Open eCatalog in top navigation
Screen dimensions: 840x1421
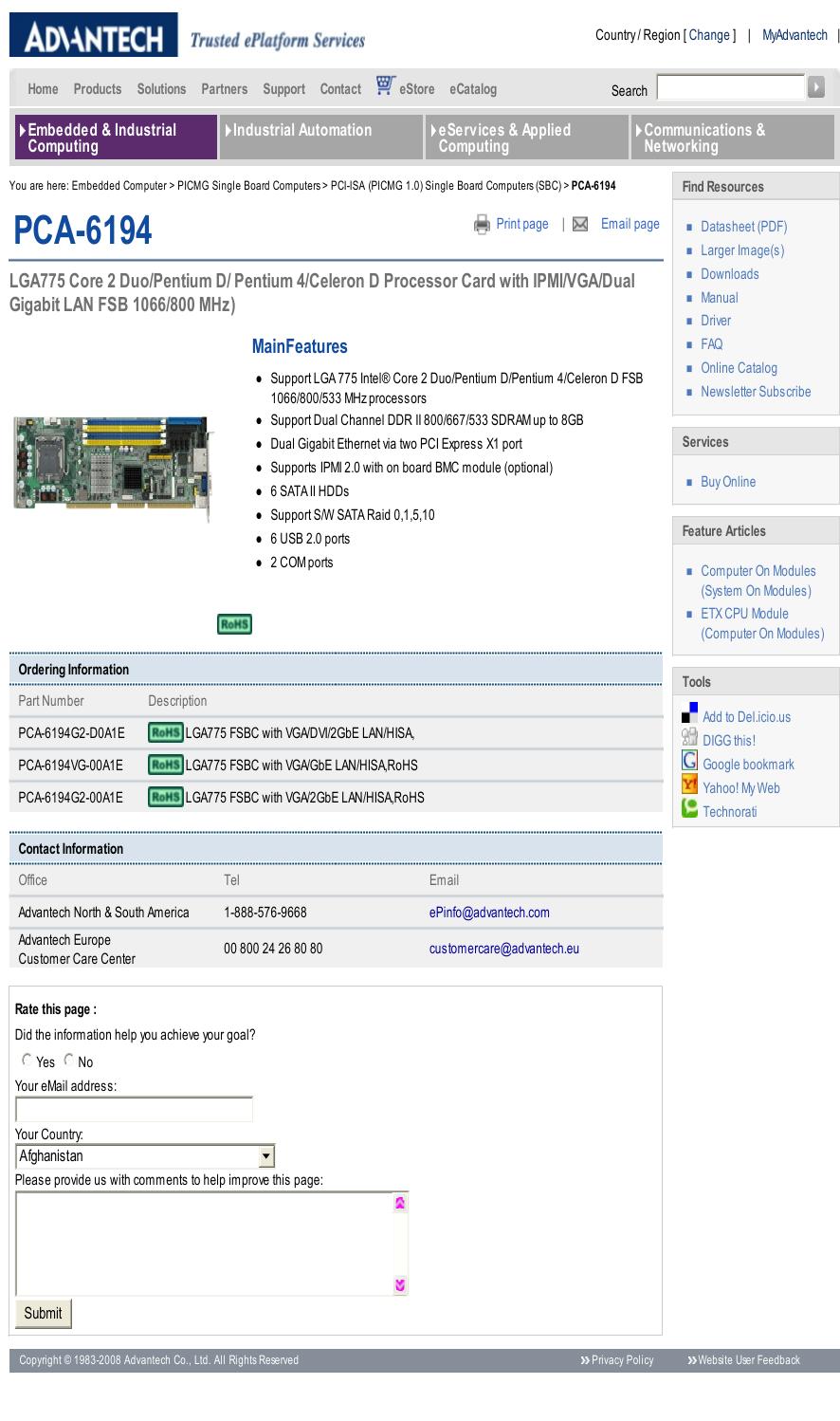473,89
